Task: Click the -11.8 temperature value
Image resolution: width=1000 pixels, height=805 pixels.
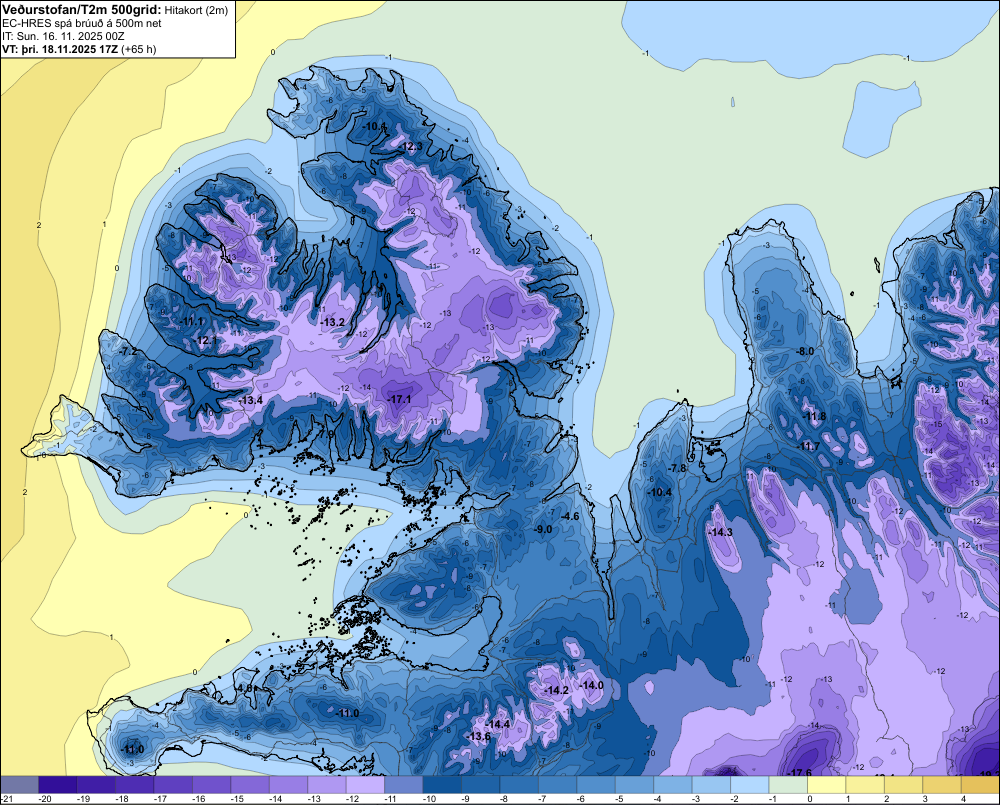Action: point(814,417)
